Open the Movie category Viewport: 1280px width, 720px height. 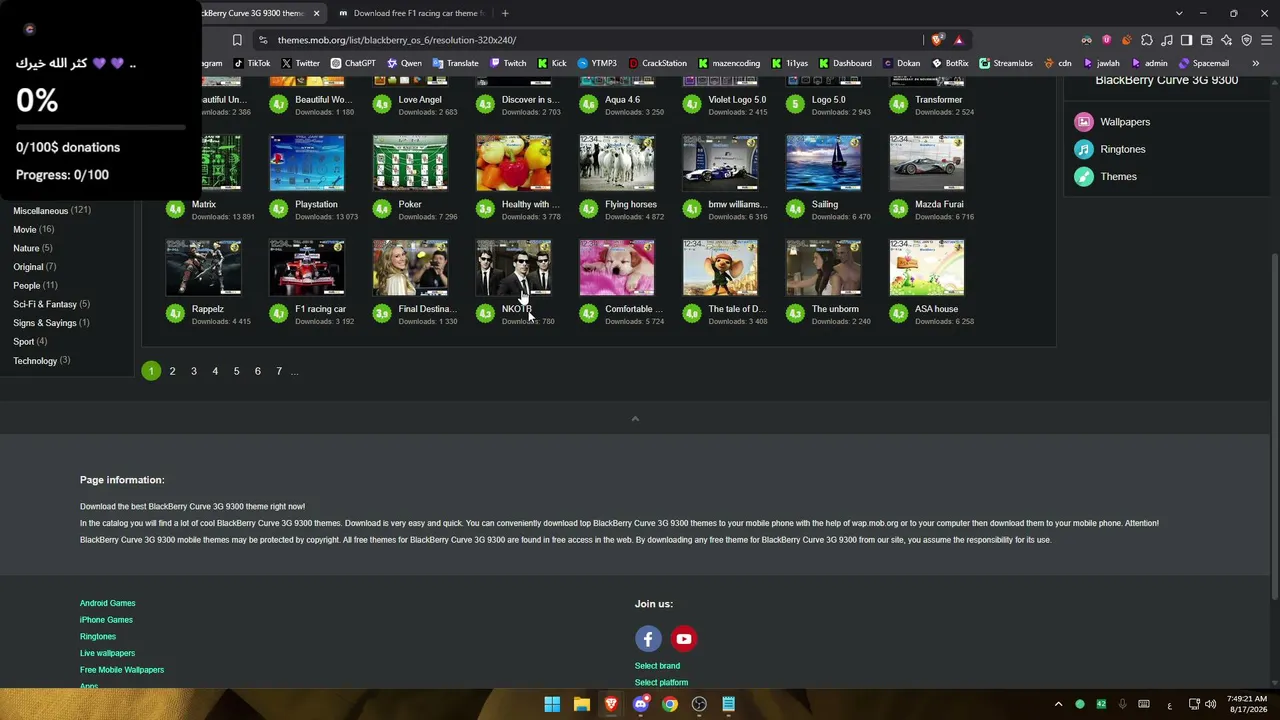pos(24,230)
